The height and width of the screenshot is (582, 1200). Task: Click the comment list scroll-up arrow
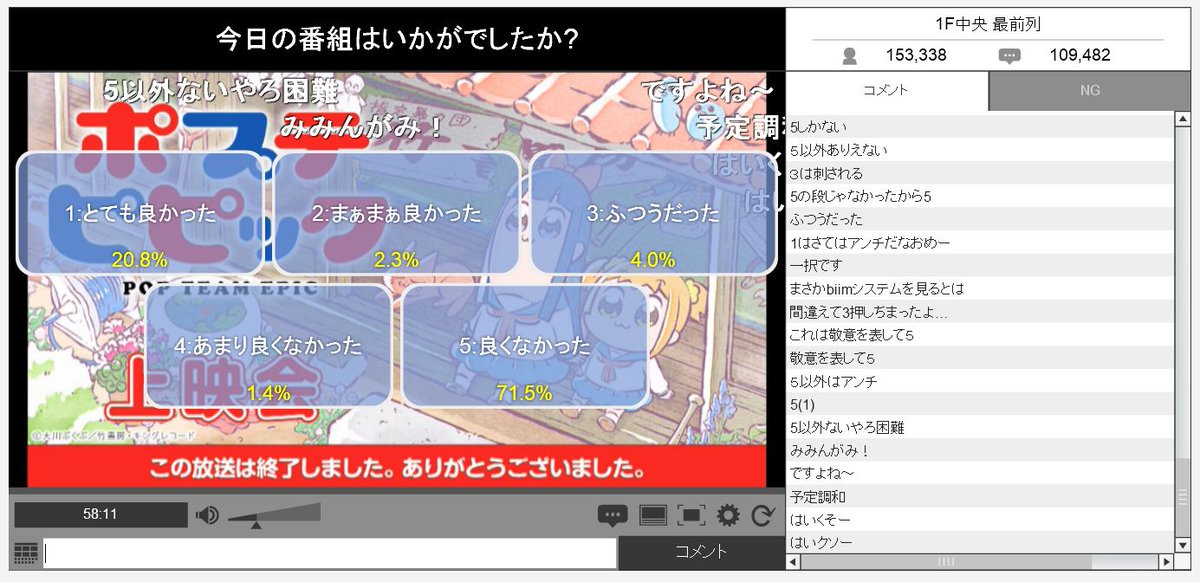[1182, 121]
